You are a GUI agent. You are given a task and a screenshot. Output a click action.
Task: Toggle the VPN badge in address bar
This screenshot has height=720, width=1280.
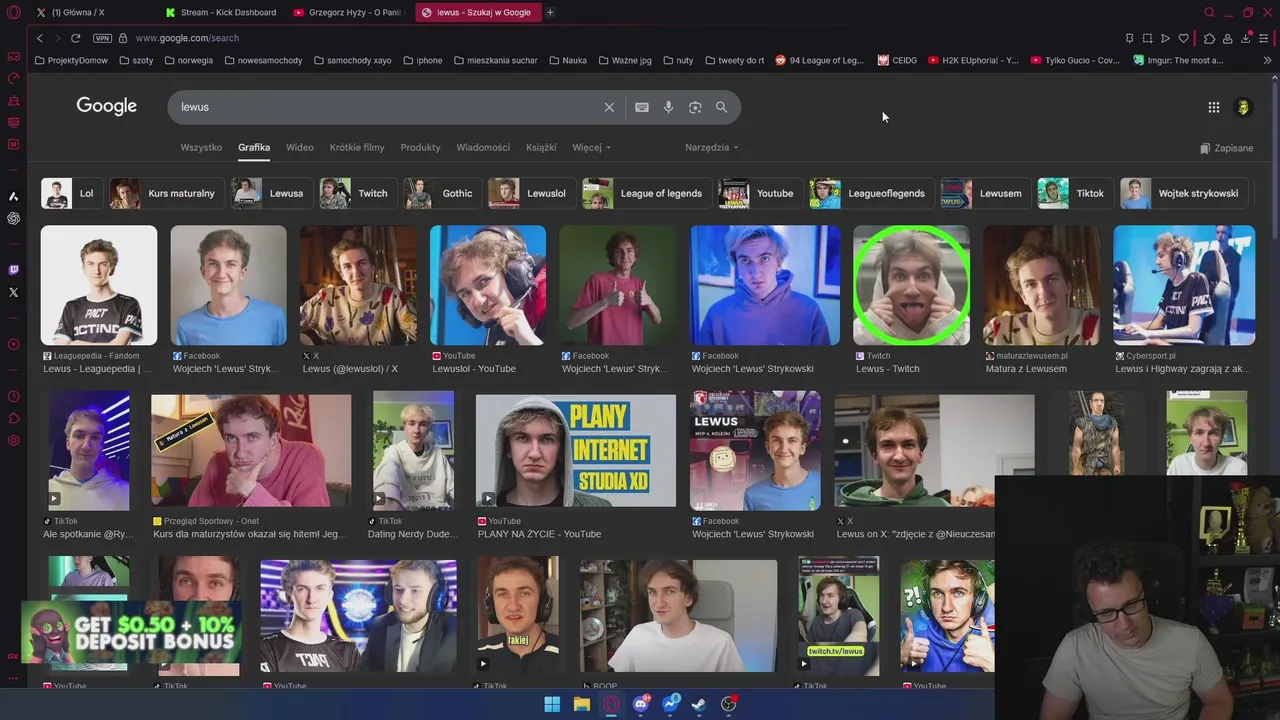coord(102,38)
